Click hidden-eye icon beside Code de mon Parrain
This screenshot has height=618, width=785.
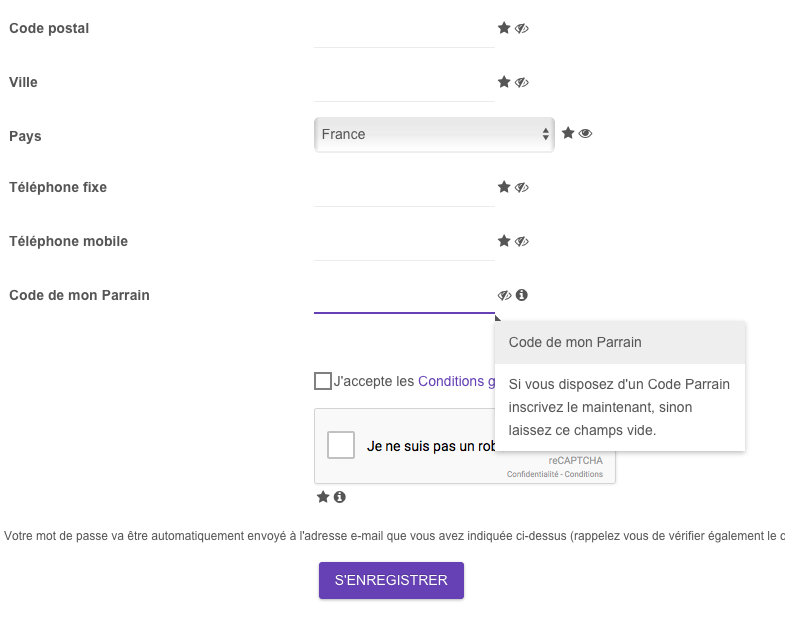point(504,295)
